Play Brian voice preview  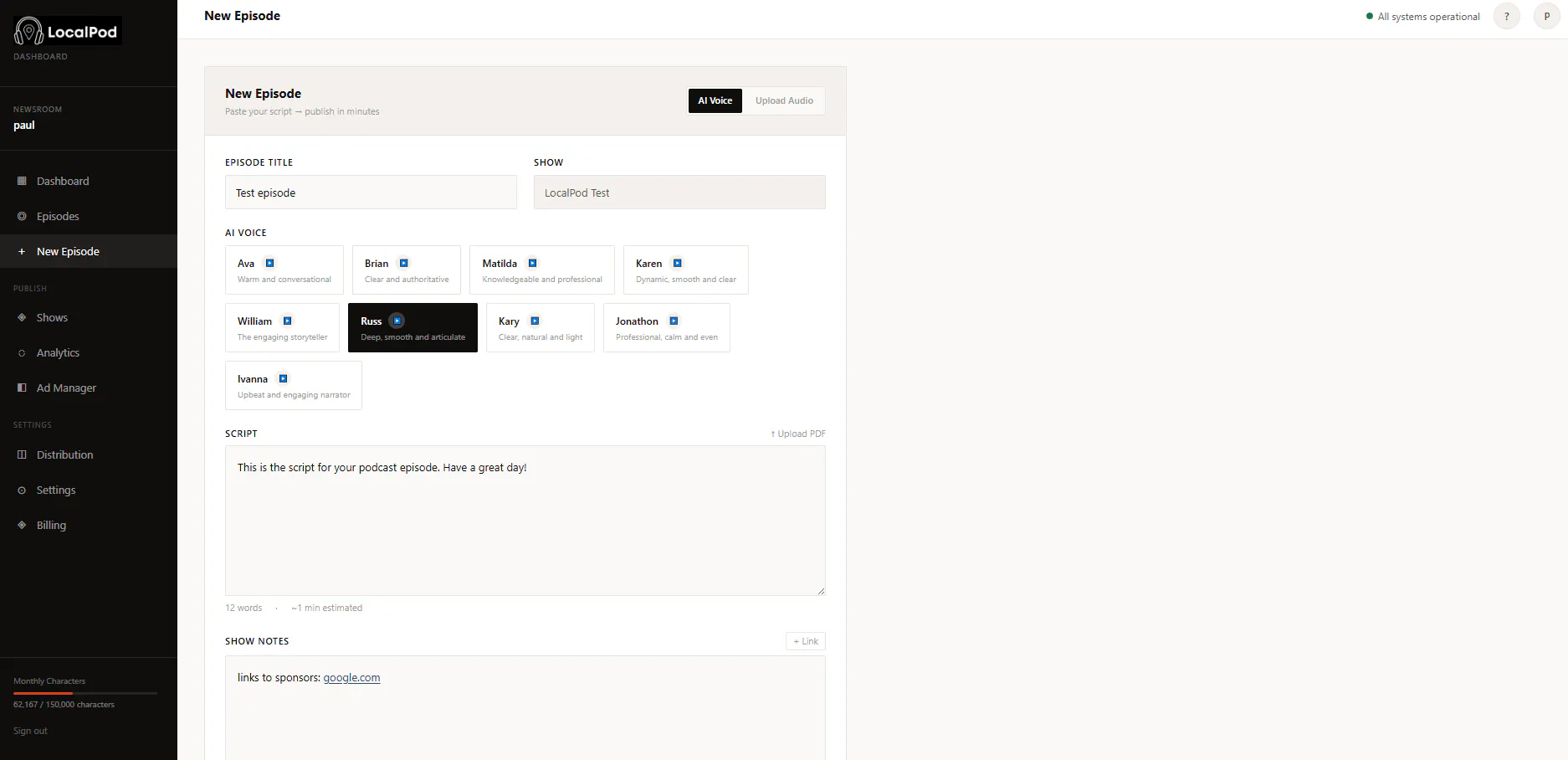pos(403,263)
